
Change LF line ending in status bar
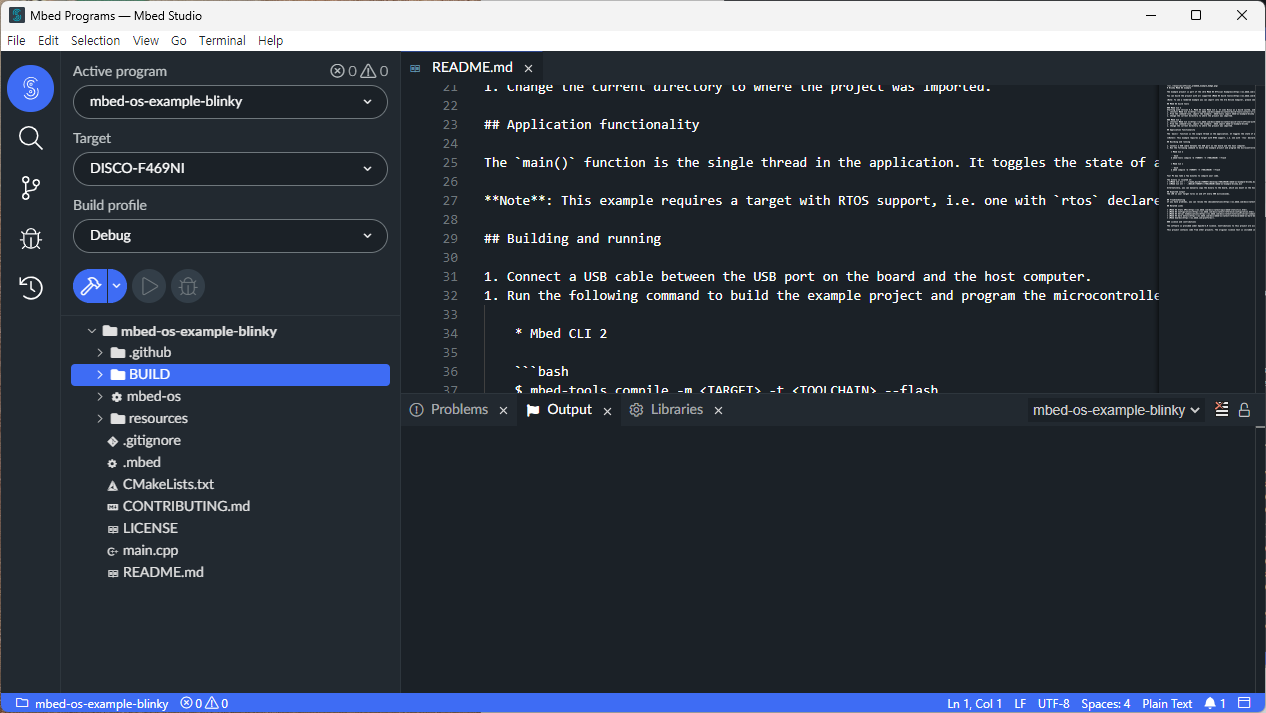coord(1020,703)
